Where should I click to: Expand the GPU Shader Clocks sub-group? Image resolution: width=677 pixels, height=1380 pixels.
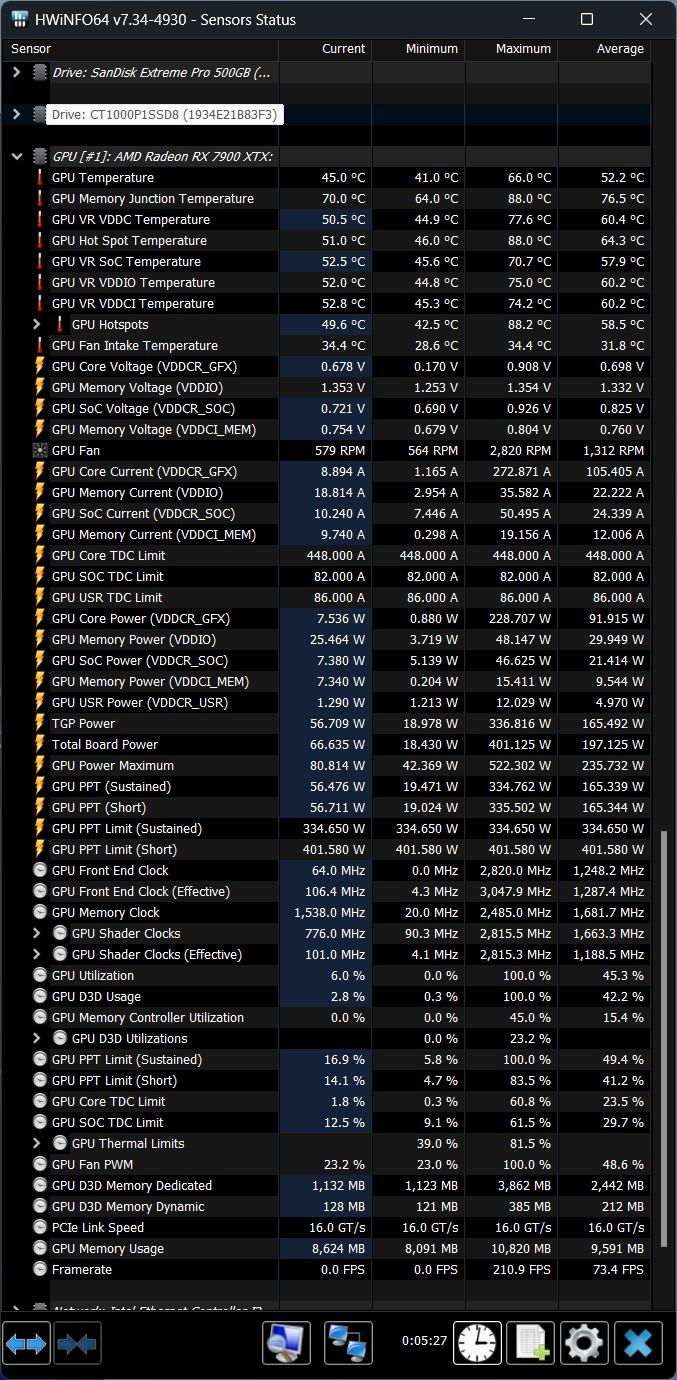point(37,933)
